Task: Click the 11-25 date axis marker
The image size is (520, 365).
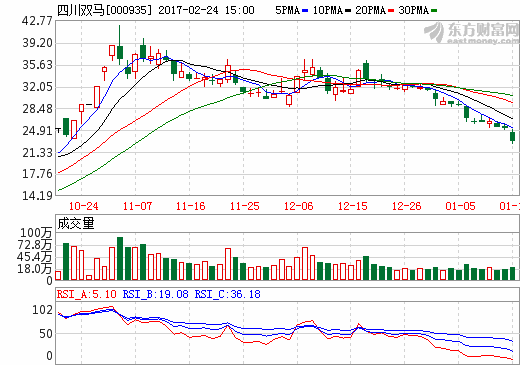Action: point(245,206)
